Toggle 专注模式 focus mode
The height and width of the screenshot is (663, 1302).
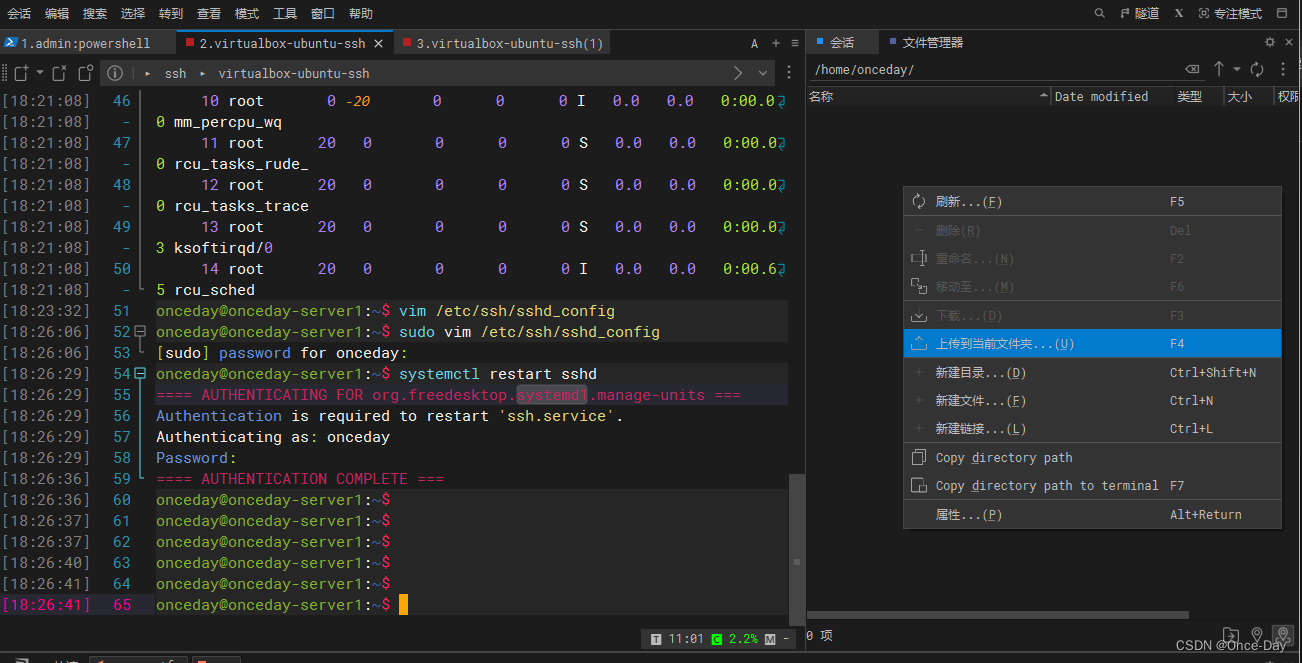point(1230,14)
